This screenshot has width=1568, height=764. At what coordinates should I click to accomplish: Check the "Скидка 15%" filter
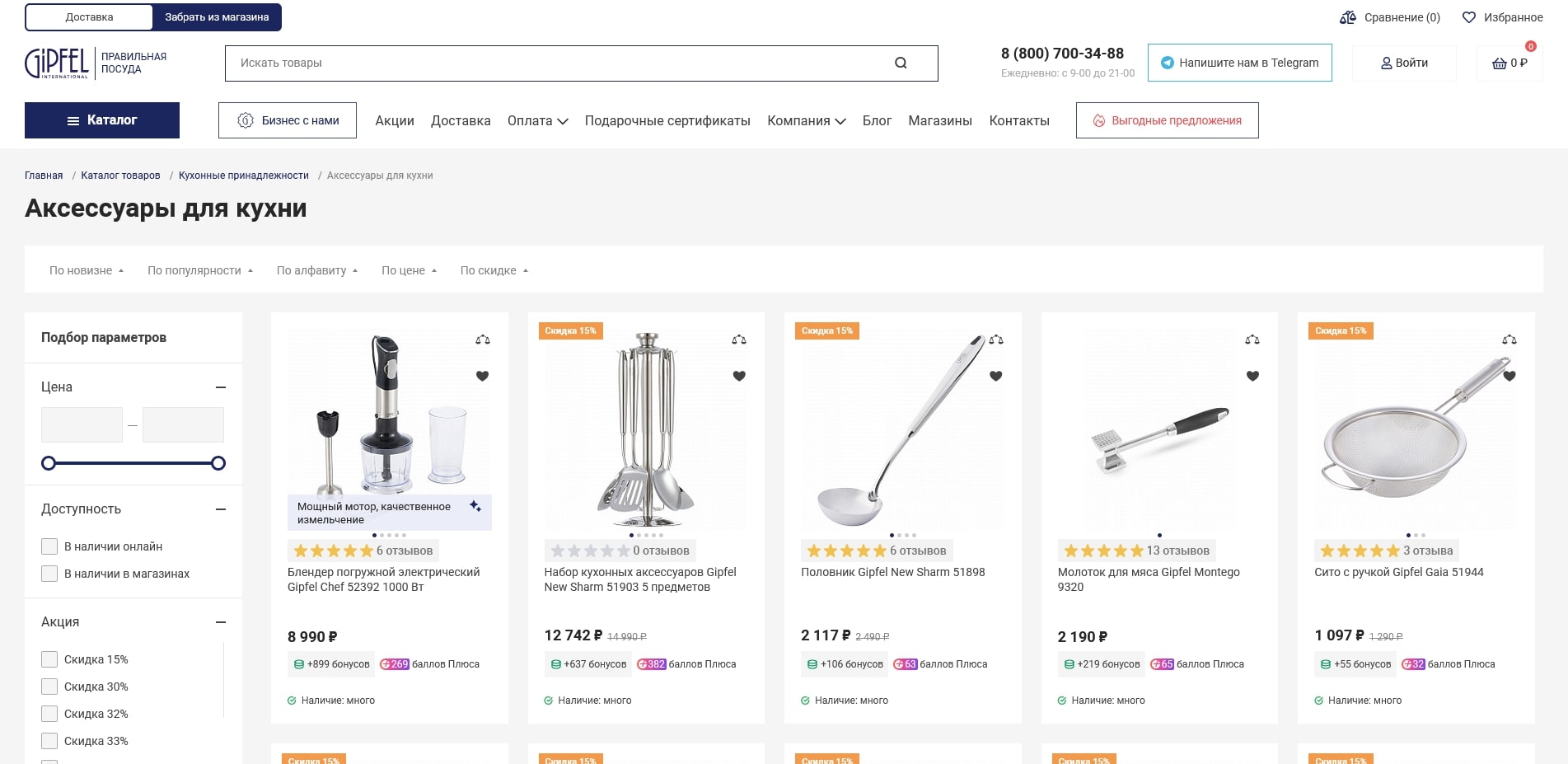49,659
